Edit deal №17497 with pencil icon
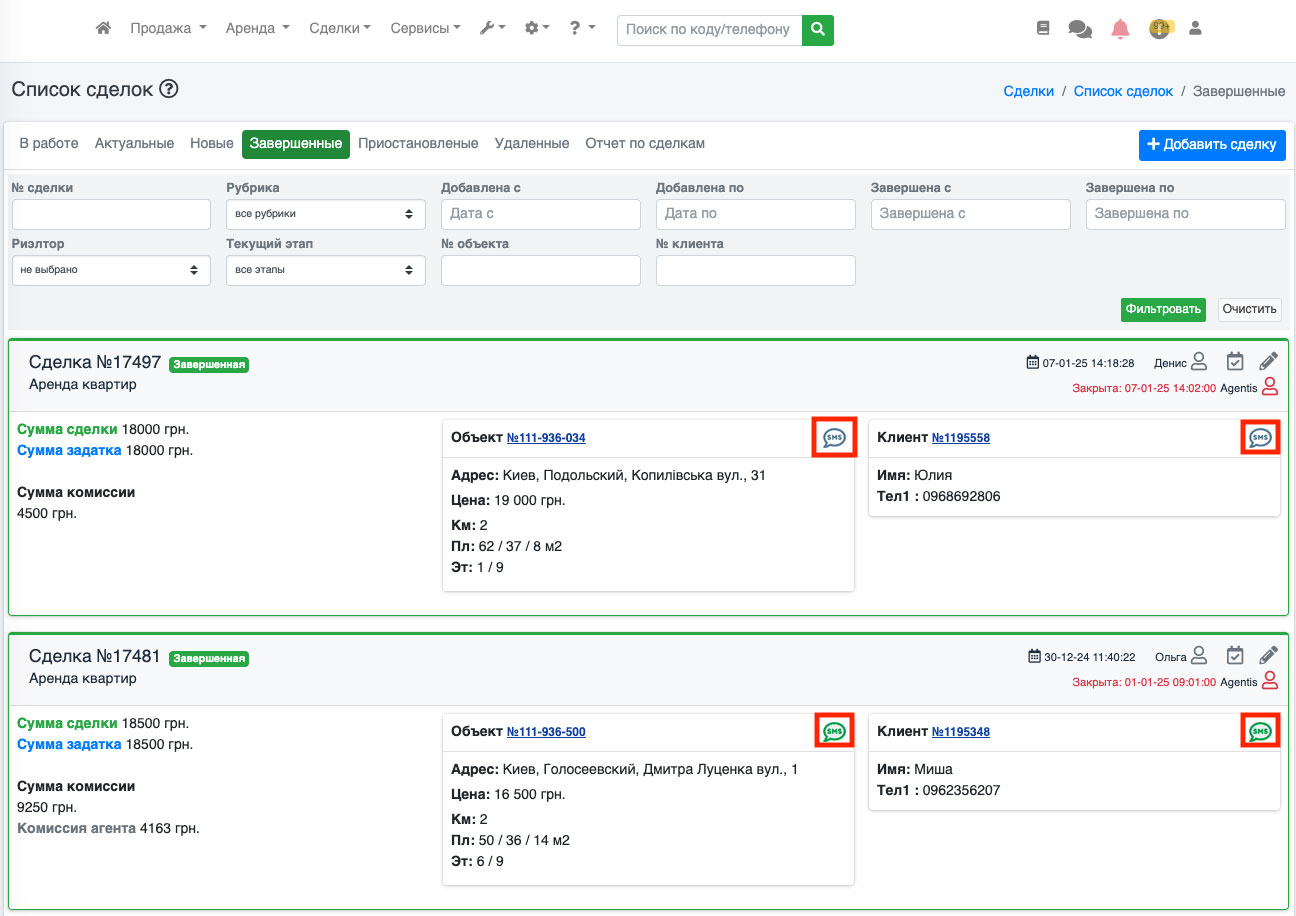This screenshot has width=1296, height=916. (1268, 362)
